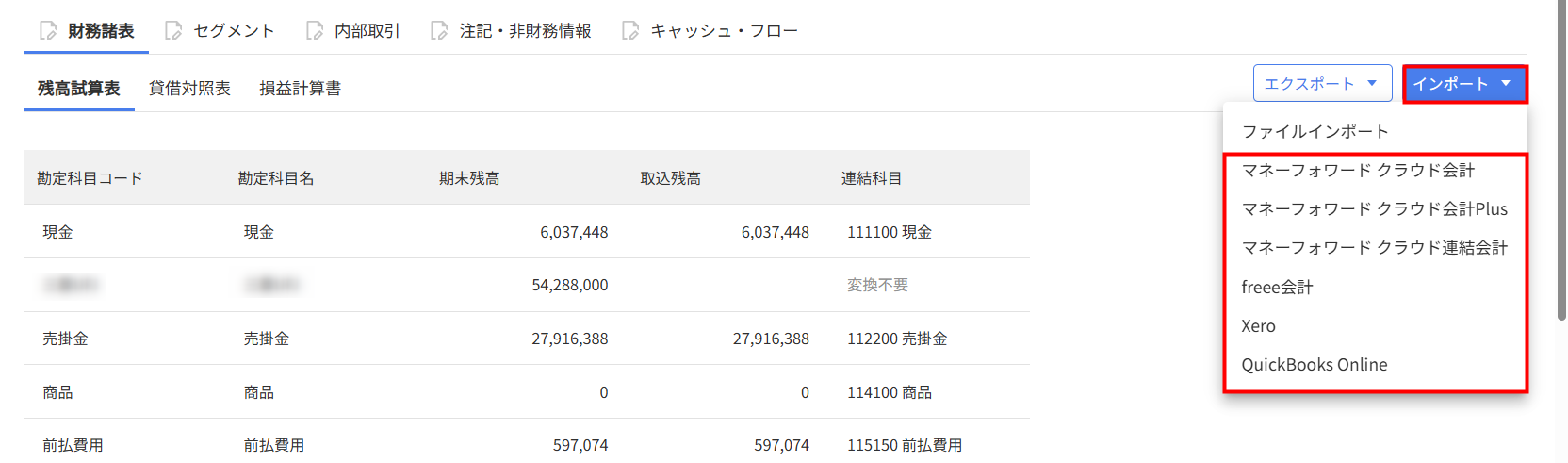The image size is (1568, 463).
Task: Switch to the 貸借対照表 tab
Action: [189, 89]
